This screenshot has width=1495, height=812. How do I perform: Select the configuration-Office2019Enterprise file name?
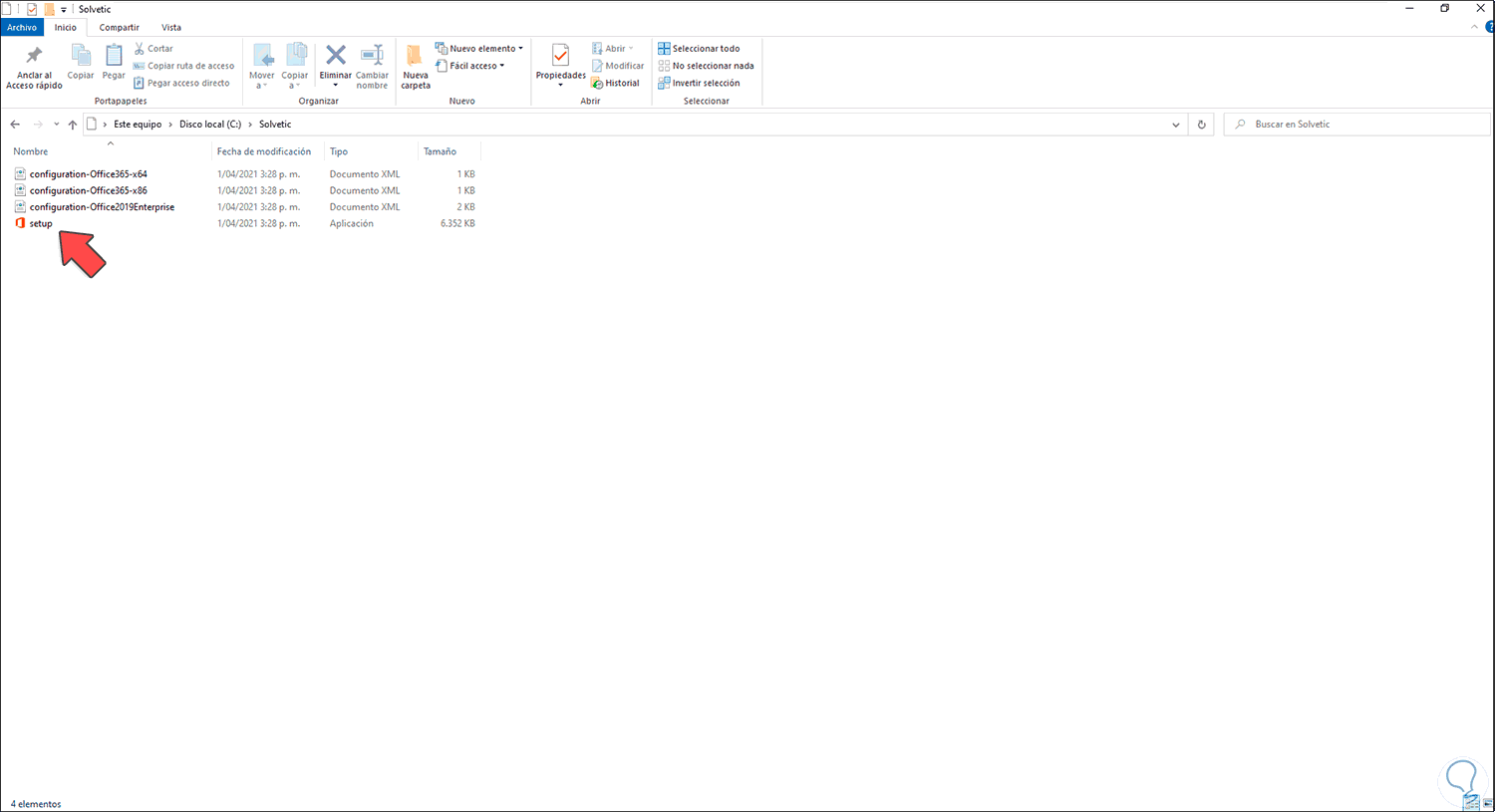(x=102, y=207)
